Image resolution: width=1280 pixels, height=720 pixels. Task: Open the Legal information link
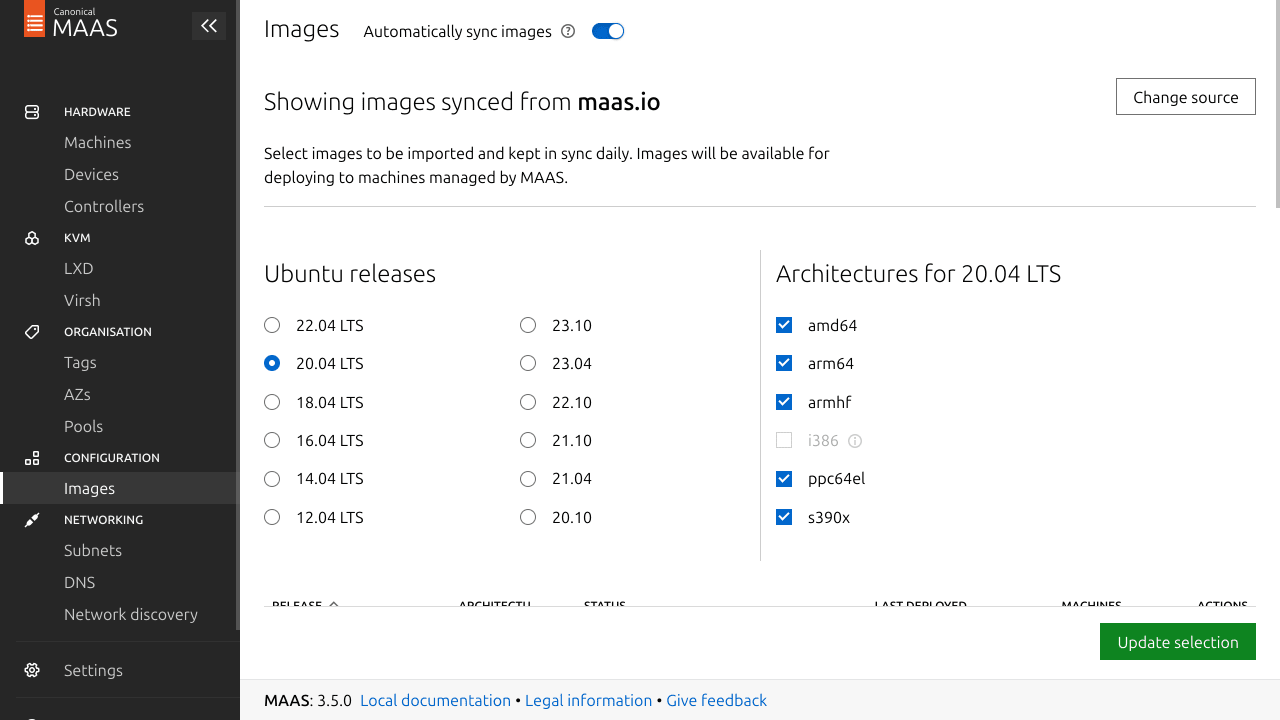(588, 700)
